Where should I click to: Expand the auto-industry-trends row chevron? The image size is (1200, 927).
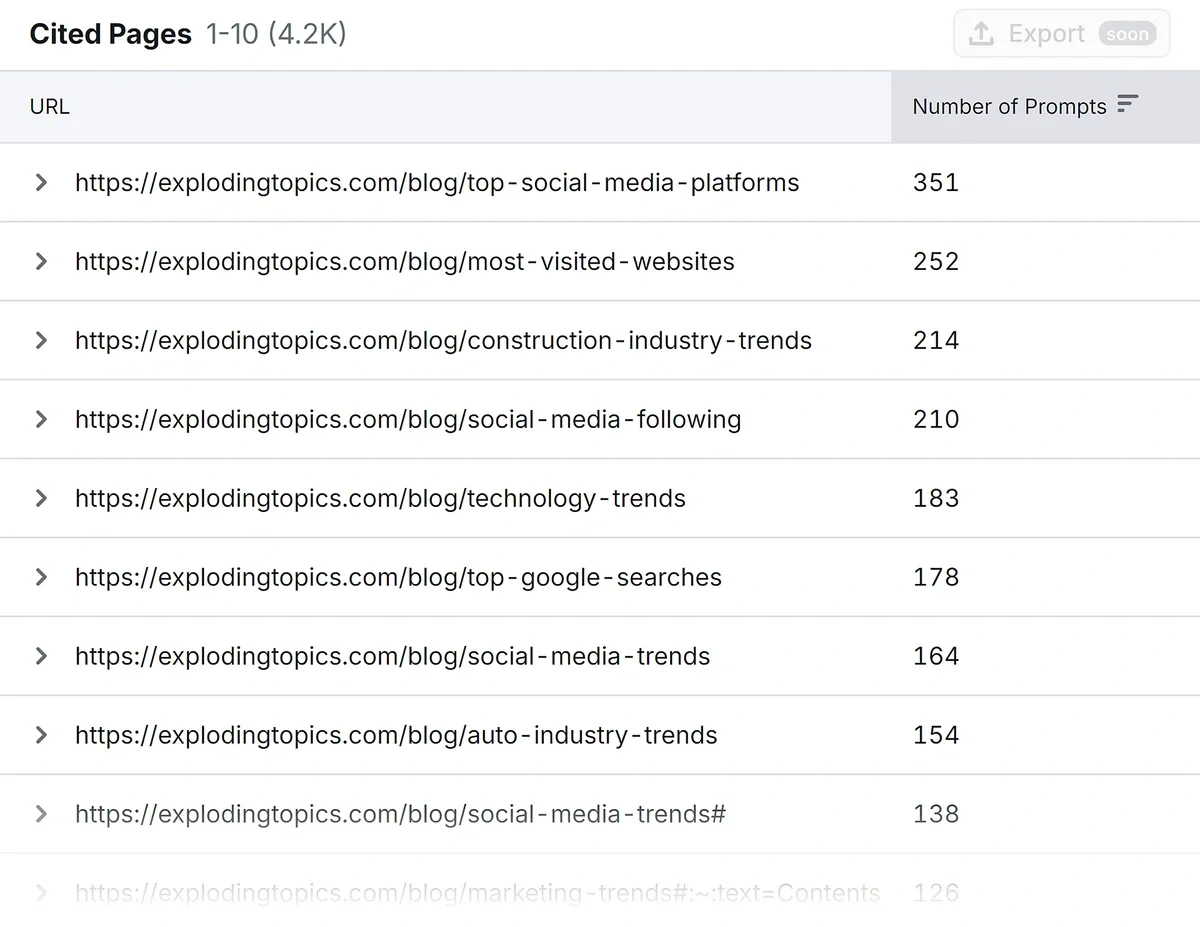[x=40, y=735]
